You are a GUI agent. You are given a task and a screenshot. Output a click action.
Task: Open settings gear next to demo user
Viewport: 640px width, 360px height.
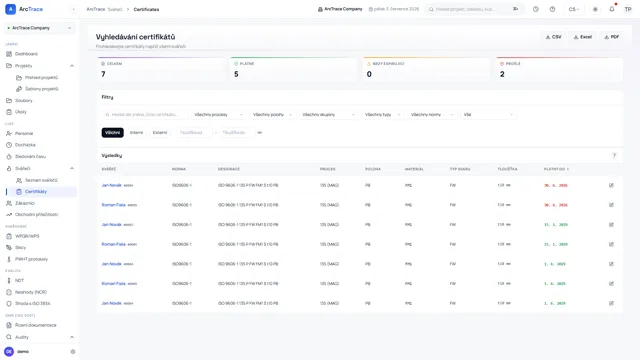pos(73,351)
